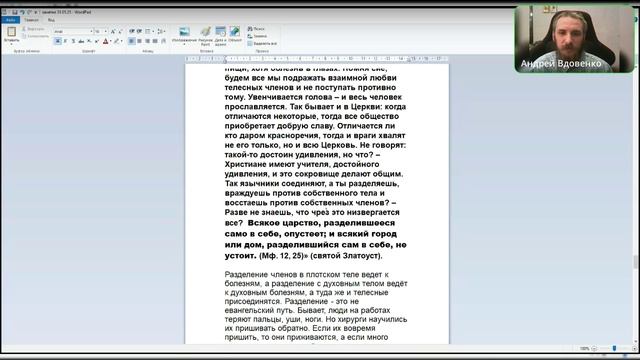
Task: Open the font color dropdown arrow
Action: [111, 41]
